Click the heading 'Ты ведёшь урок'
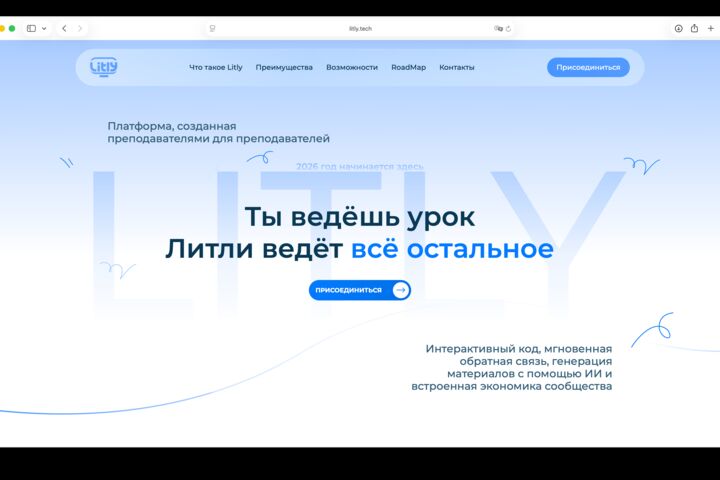720x480 pixels. point(360,216)
